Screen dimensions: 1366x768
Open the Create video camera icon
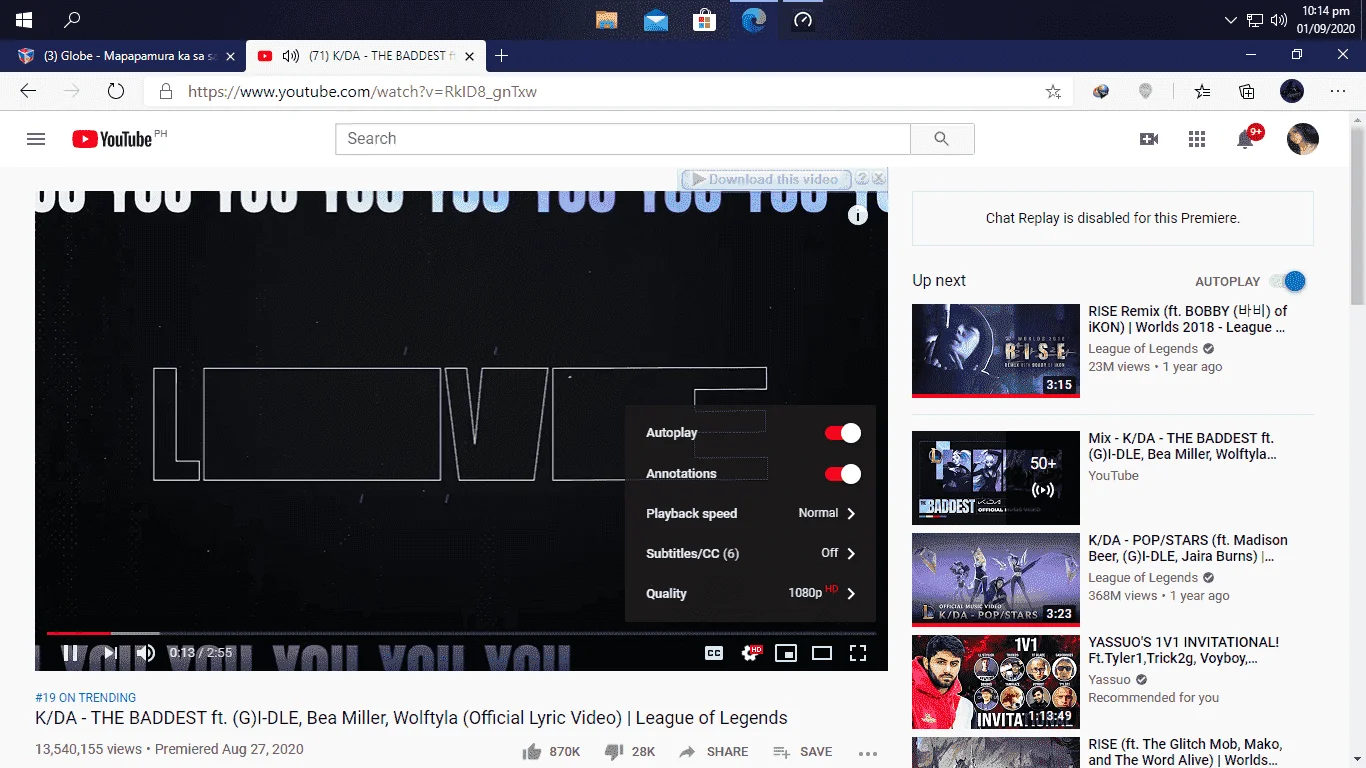(x=1149, y=139)
